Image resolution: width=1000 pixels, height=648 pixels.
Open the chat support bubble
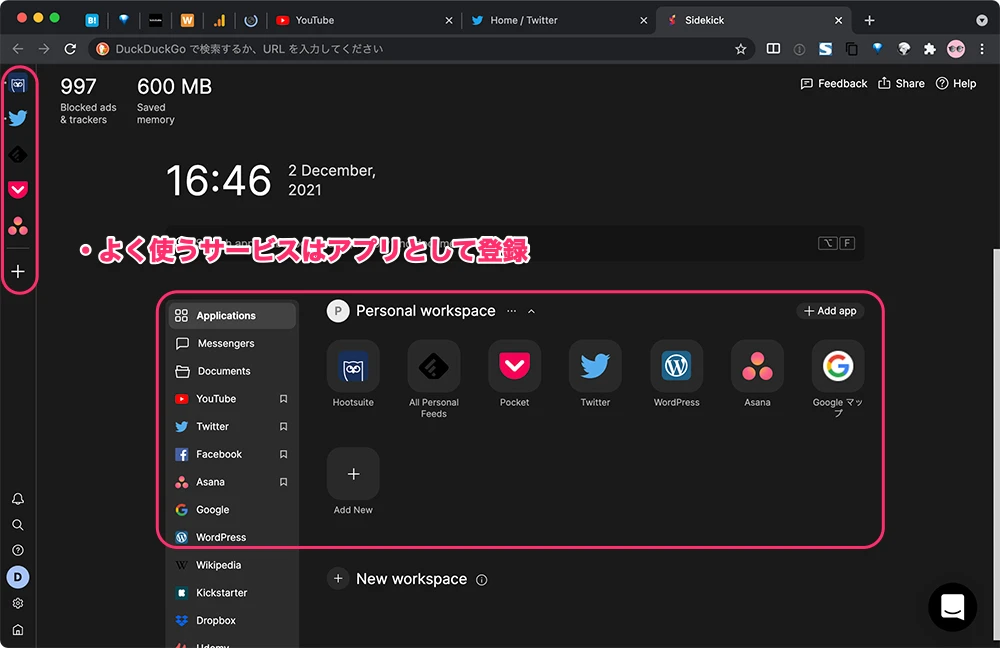(x=952, y=607)
